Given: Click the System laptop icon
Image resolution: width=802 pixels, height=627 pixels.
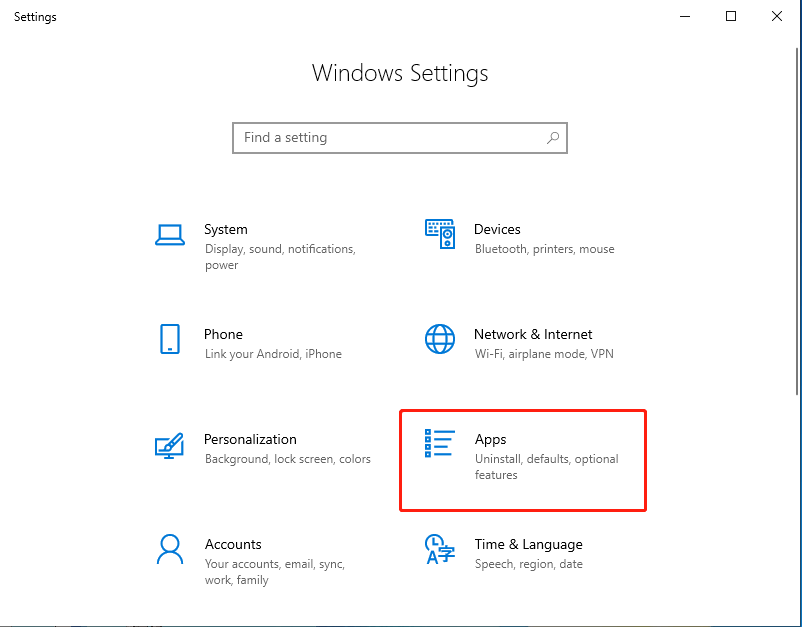Looking at the screenshot, I should [x=170, y=235].
